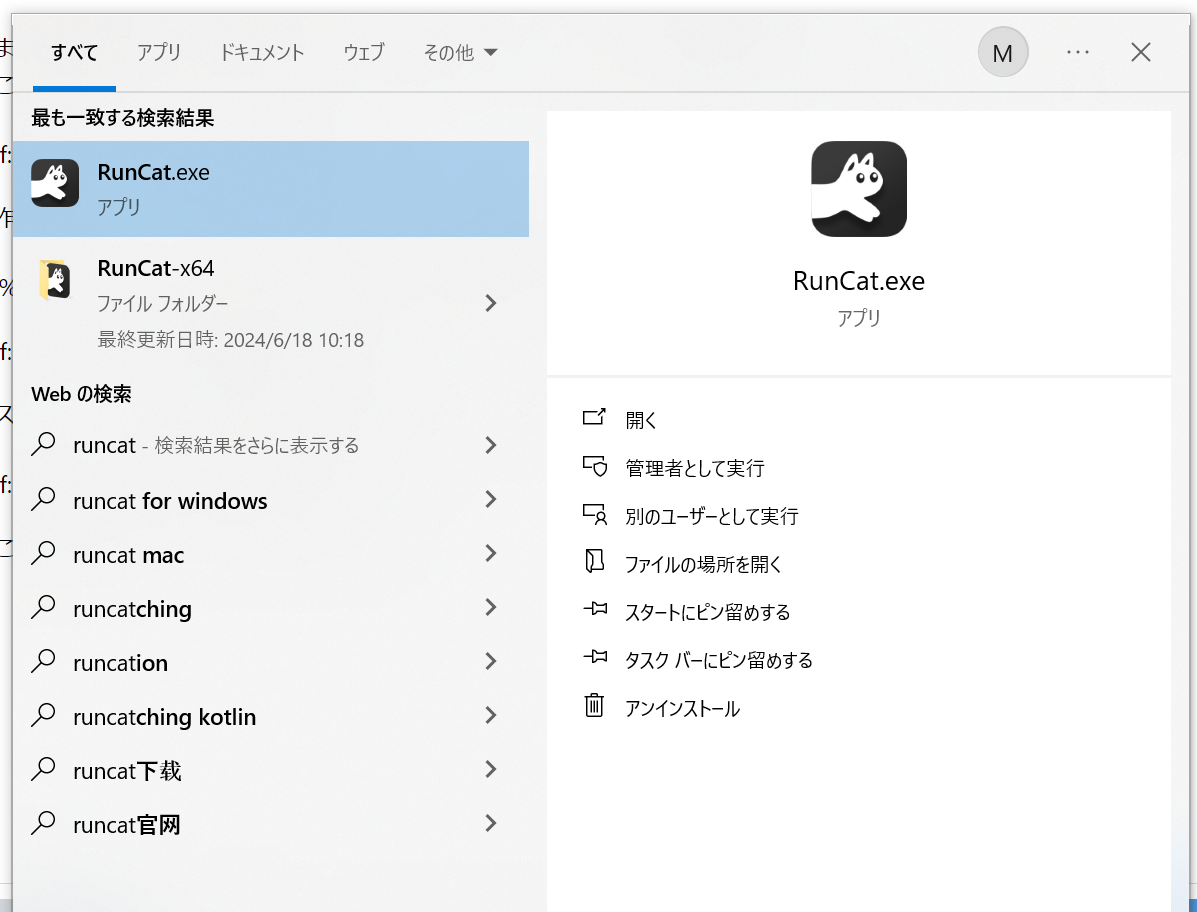Click the magnifier icon beside "runcatching"
The image size is (1197, 912).
tap(44, 607)
